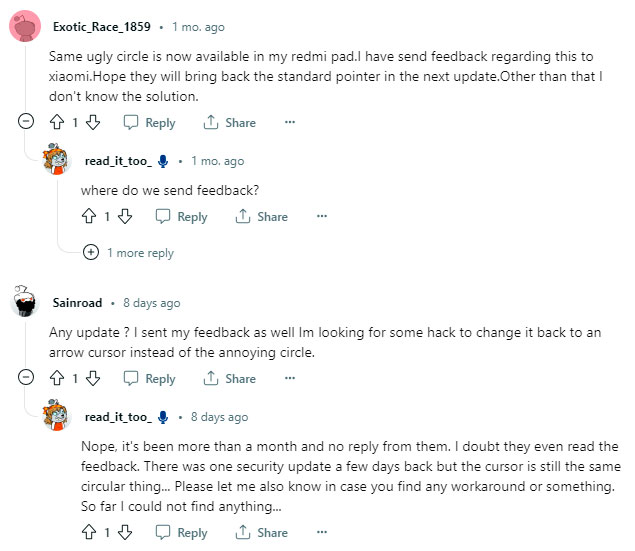Click the "8 days ago" timestamp on Sainroad's comment
635x551 pixels.
click(x=151, y=302)
